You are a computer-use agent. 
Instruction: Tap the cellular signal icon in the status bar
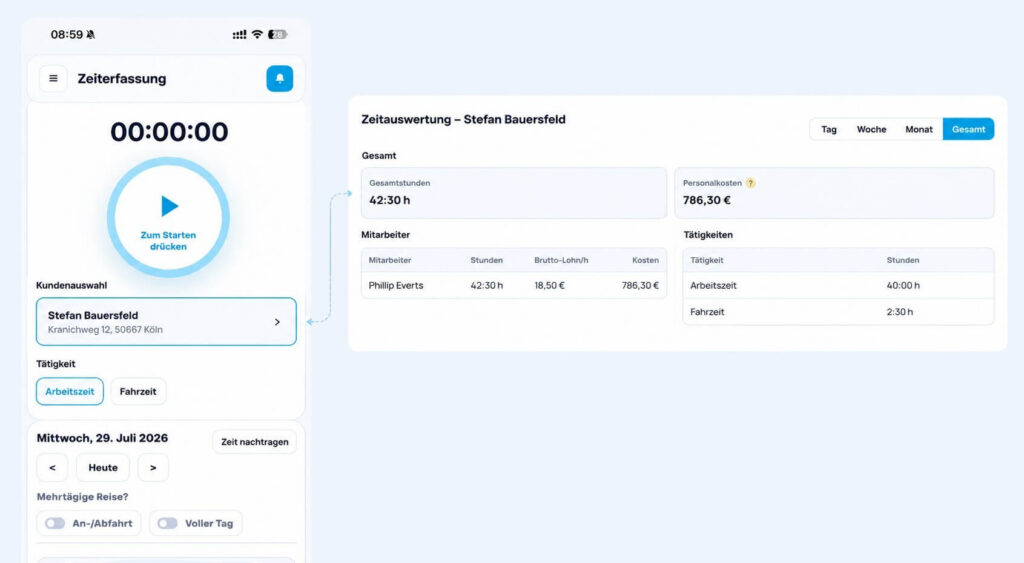240,35
